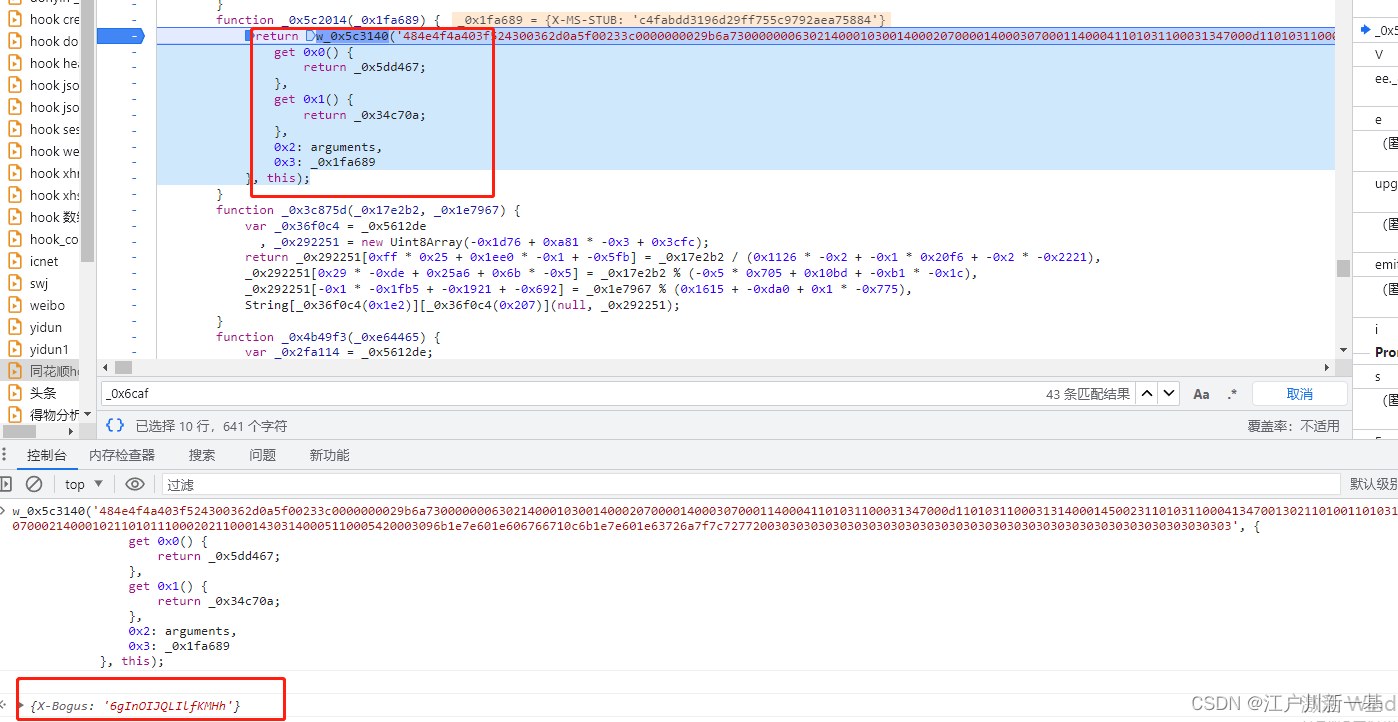1398x722 pixels.
Task: Open the hook we snippet
Action: coord(54,151)
